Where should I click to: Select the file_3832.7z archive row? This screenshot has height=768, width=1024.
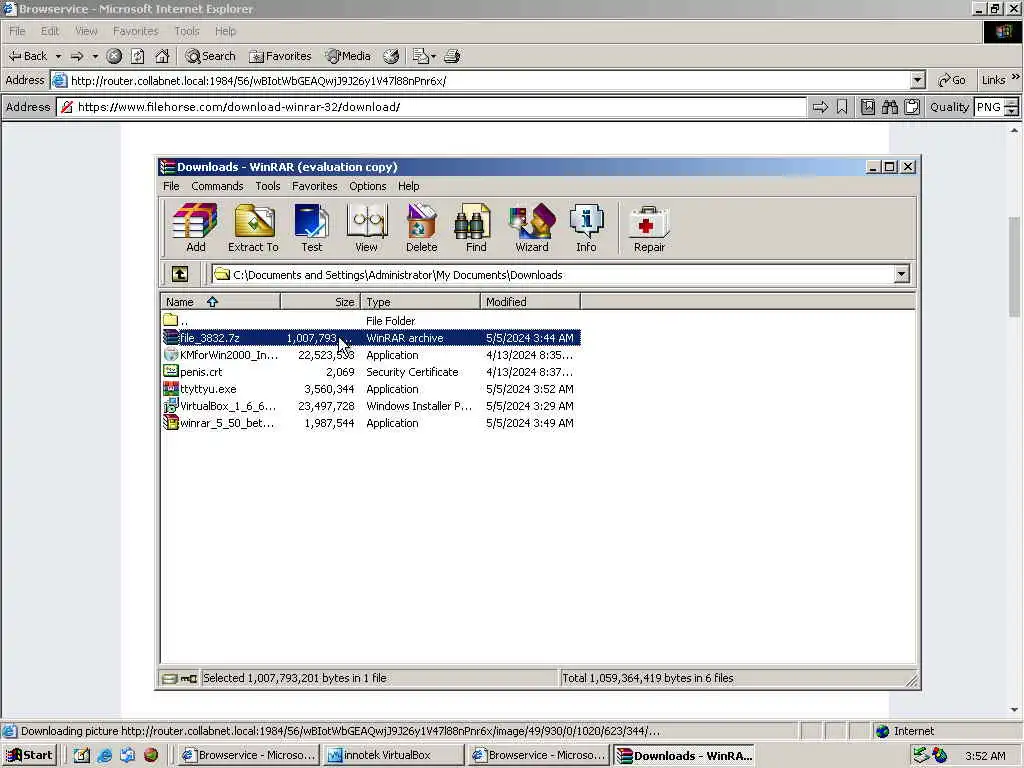(371, 338)
